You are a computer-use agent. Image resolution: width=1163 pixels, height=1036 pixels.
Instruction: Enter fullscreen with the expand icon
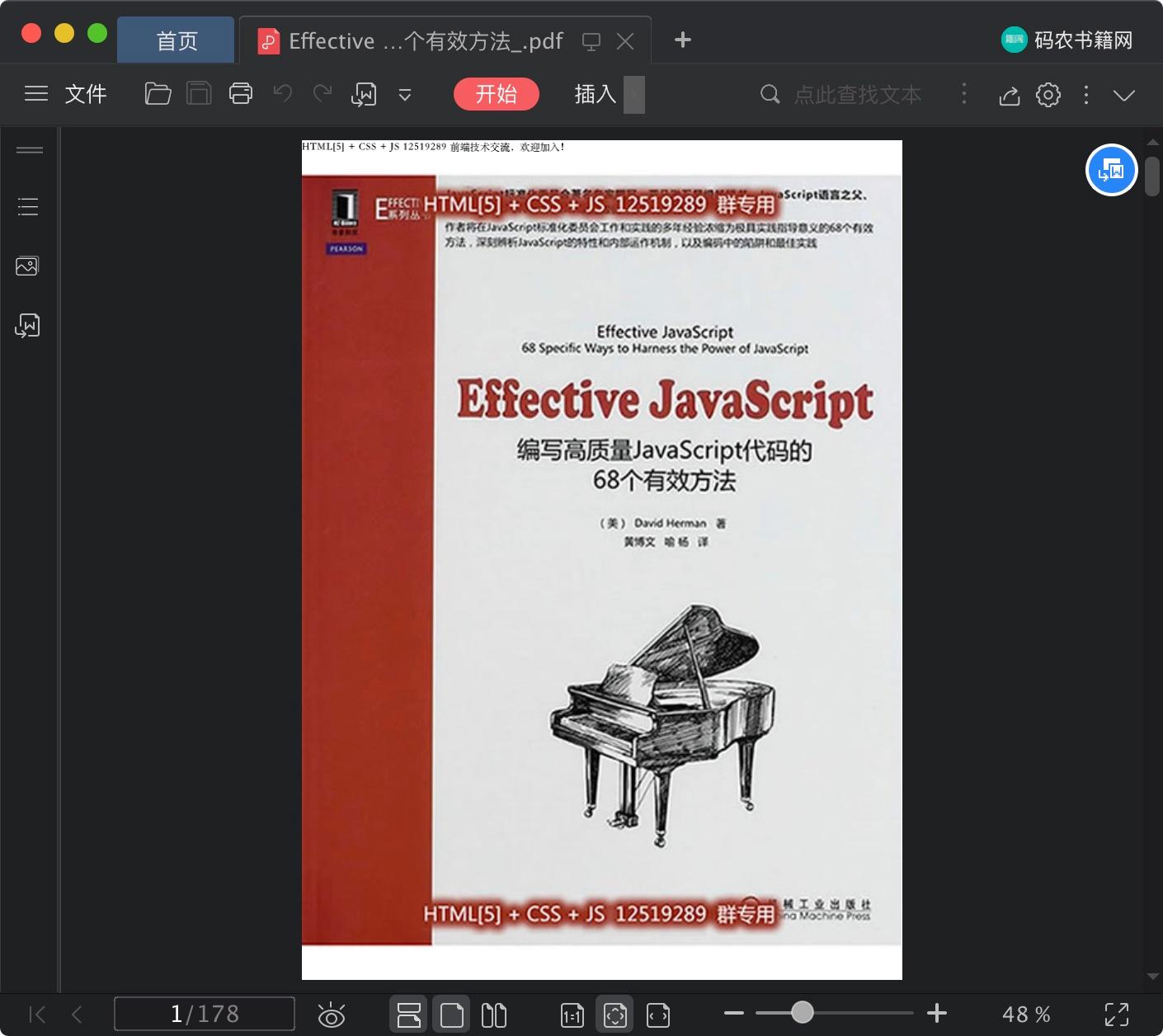coord(1117,1015)
